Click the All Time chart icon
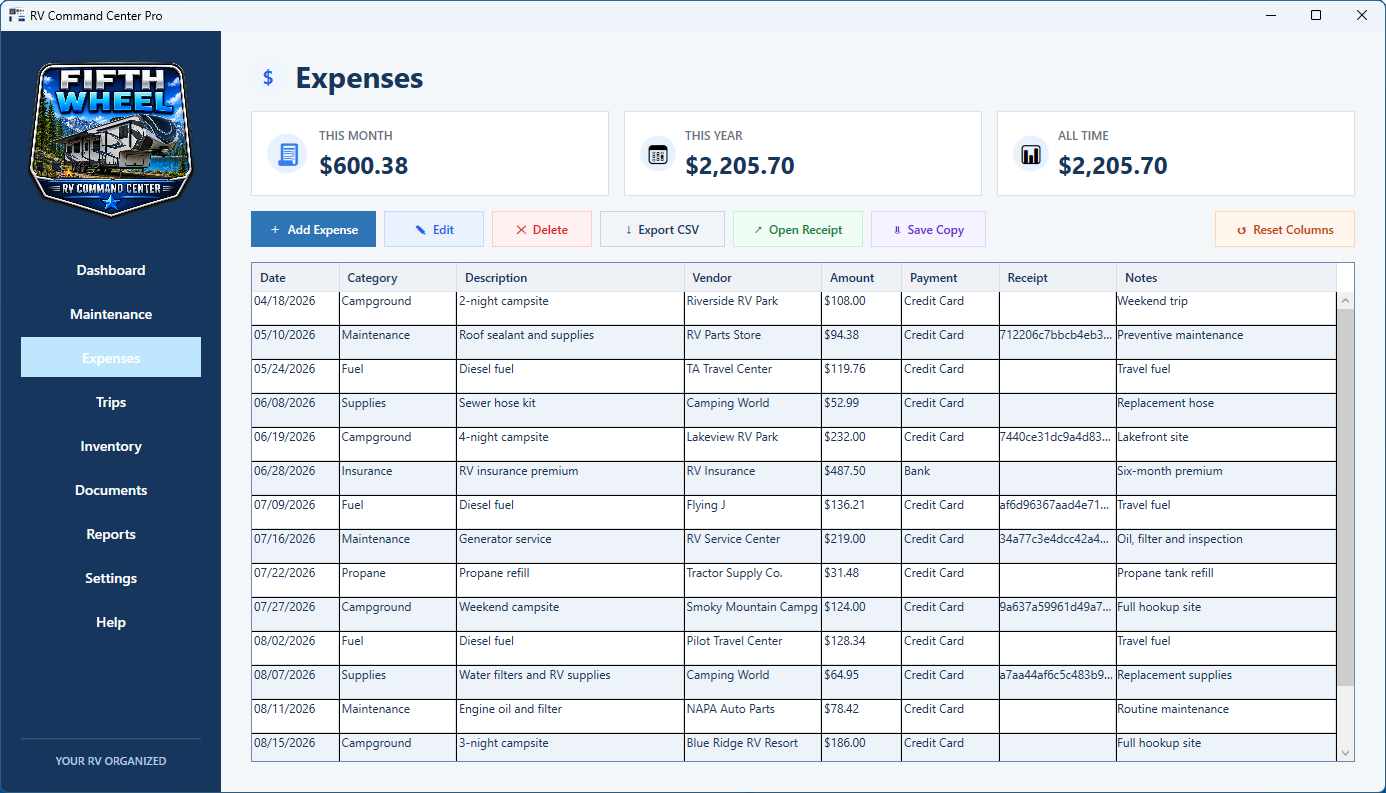Viewport: 1386px width, 793px height. (1031, 154)
